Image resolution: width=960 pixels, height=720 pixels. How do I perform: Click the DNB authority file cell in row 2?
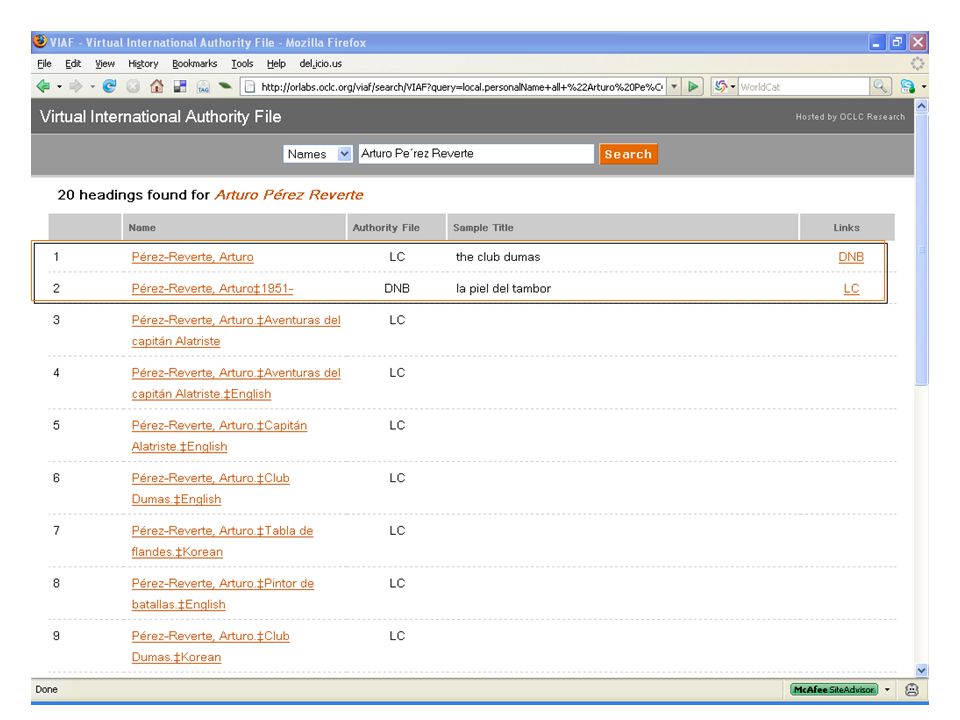397,288
